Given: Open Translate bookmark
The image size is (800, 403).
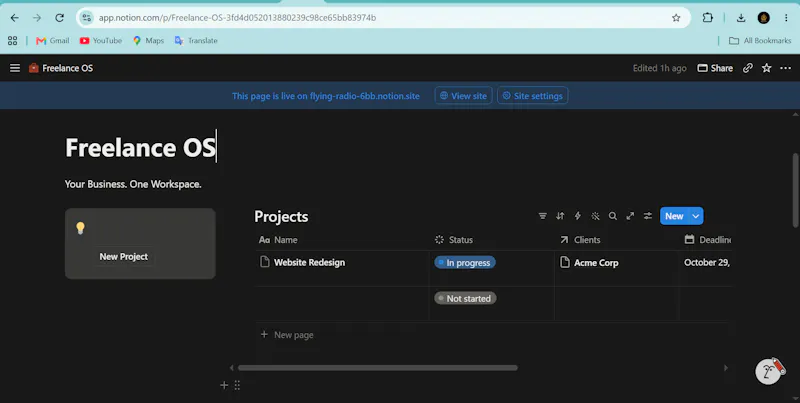Looking at the screenshot, I should pyautogui.click(x=196, y=40).
